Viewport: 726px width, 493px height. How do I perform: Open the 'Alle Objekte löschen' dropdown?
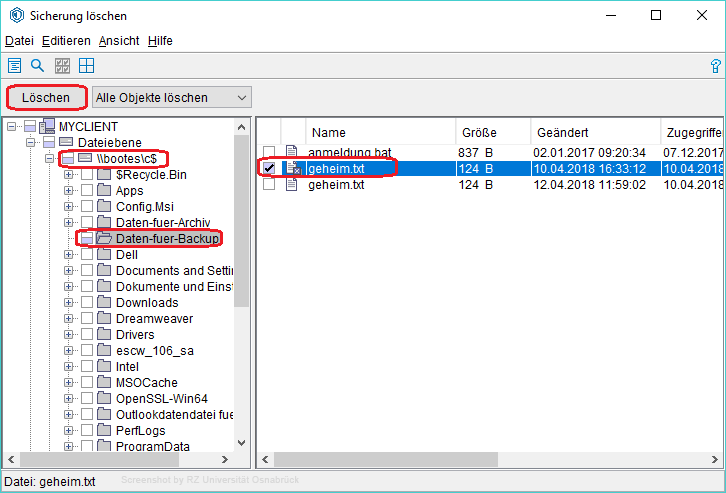(171, 97)
